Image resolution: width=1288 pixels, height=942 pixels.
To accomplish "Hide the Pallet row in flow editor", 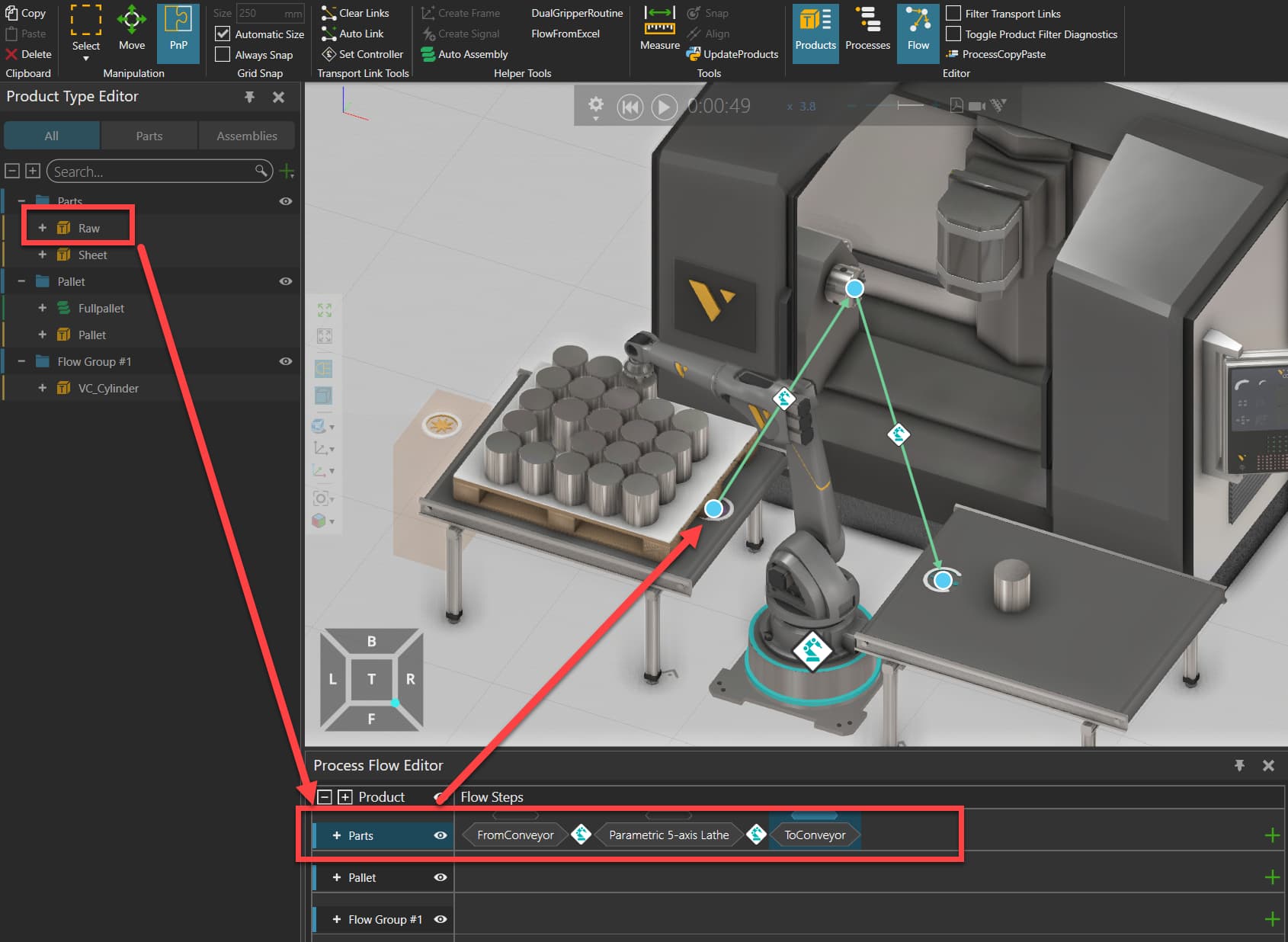I will 441,877.
